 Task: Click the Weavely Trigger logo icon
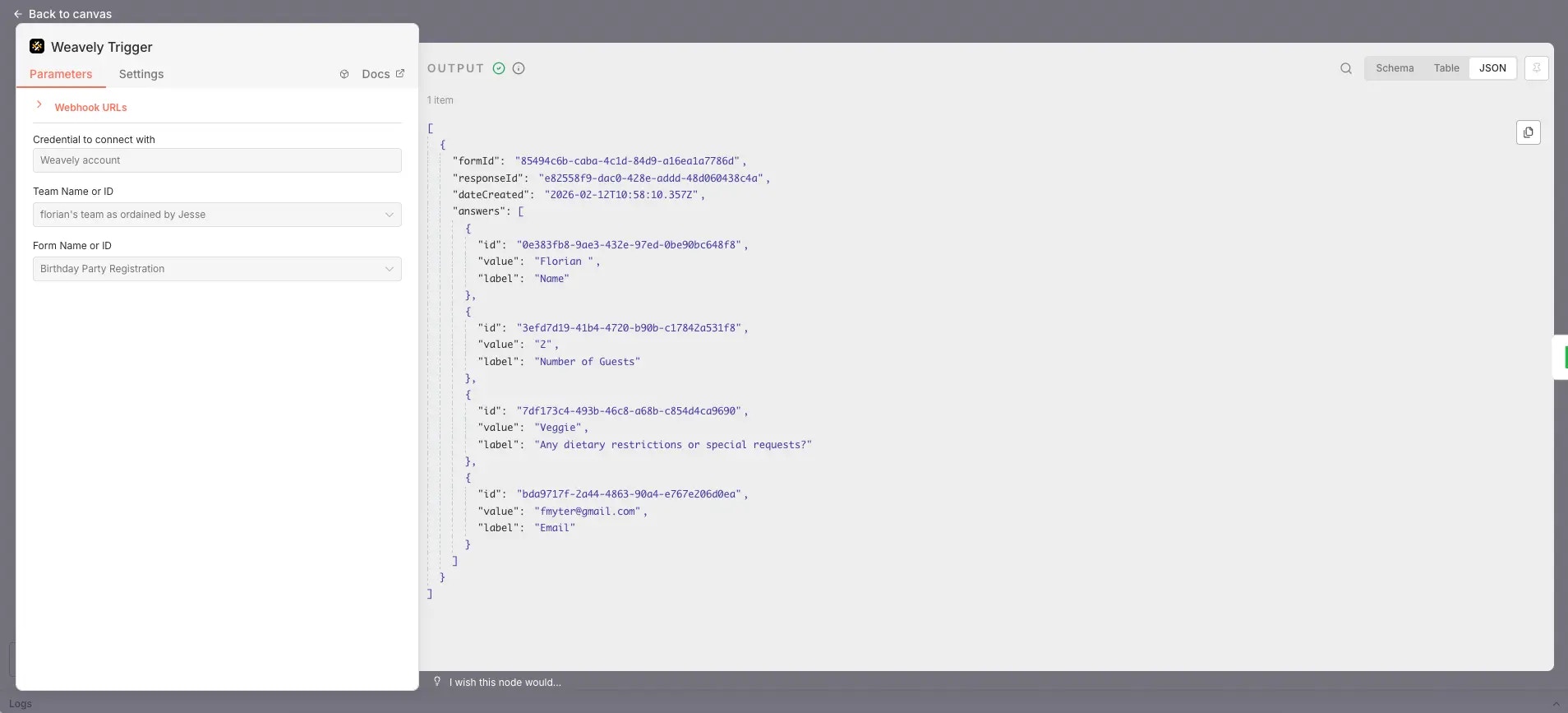(37, 46)
